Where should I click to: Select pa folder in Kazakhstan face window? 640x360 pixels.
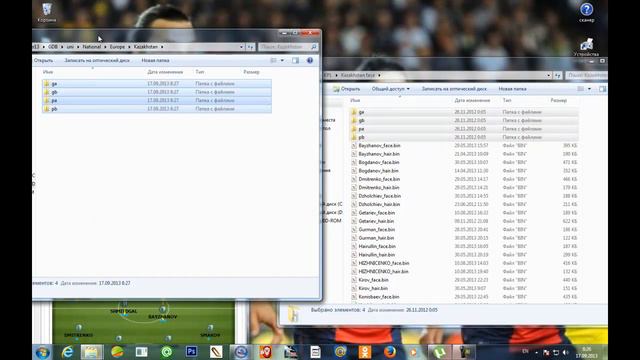click(464, 129)
